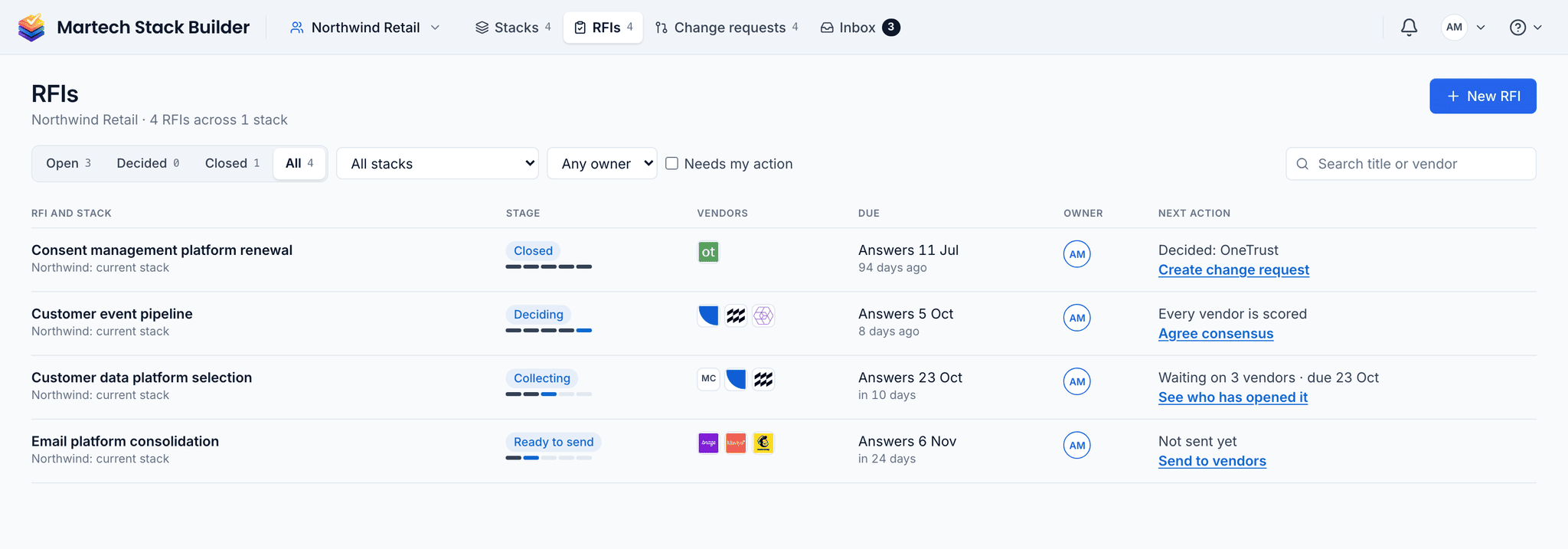Click the Send to vendors link
This screenshot has width=1568, height=549.
point(1212,460)
